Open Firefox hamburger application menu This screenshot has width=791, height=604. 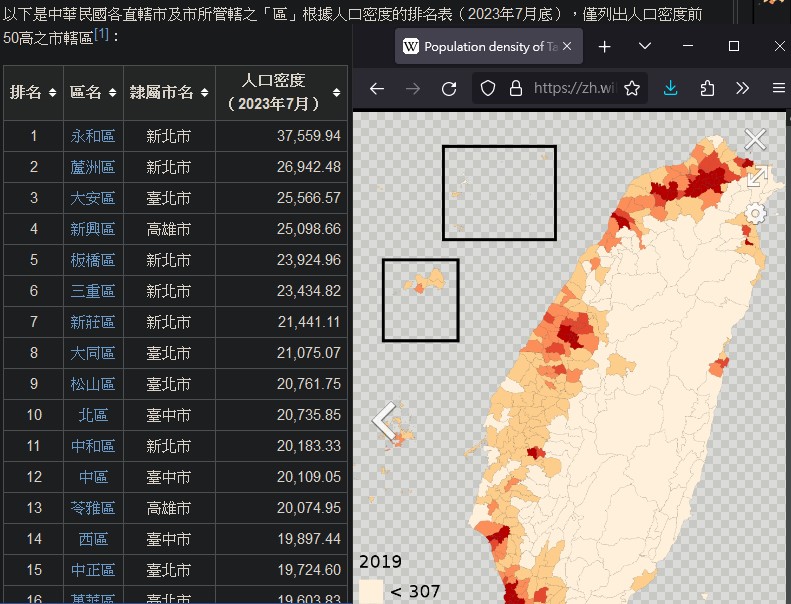(x=778, y=88)
